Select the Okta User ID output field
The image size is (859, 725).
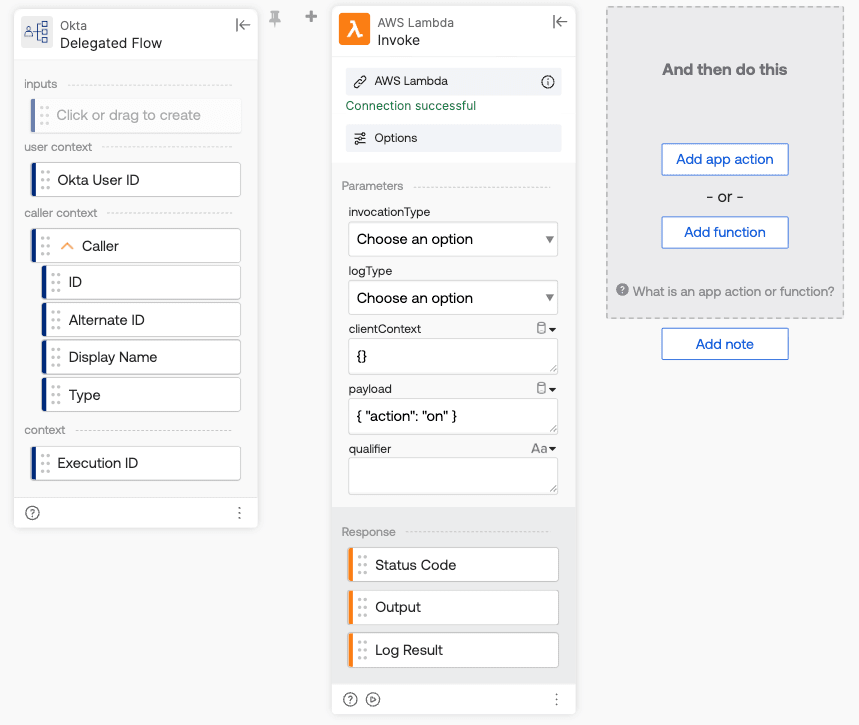136,180
